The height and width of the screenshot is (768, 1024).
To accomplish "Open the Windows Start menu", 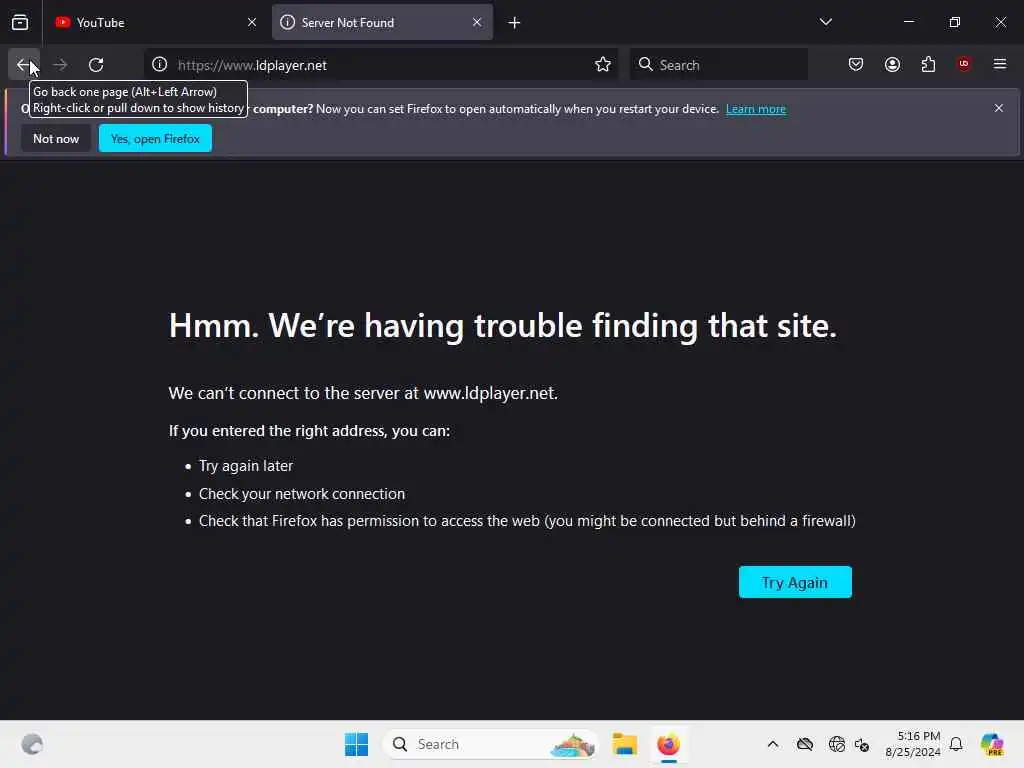I will [357, 744].
